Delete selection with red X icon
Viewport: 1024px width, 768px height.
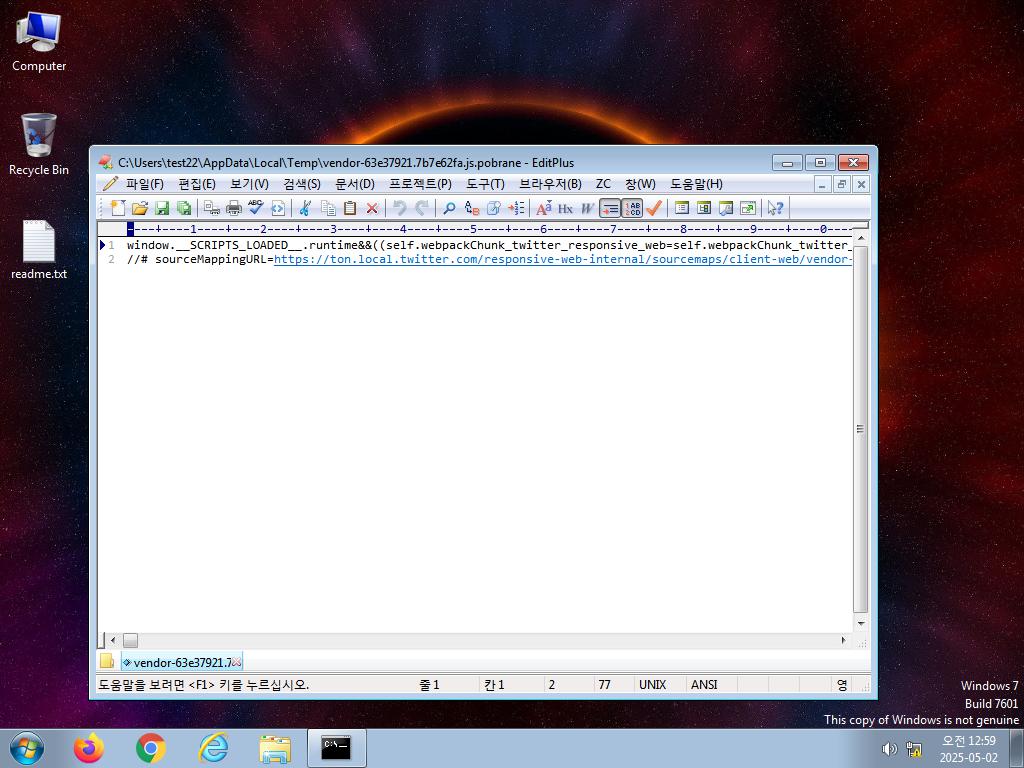tap(372, 208)
